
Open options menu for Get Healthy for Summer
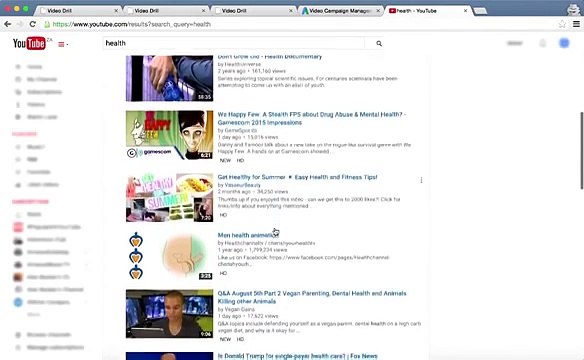click(x=421, y=180)
